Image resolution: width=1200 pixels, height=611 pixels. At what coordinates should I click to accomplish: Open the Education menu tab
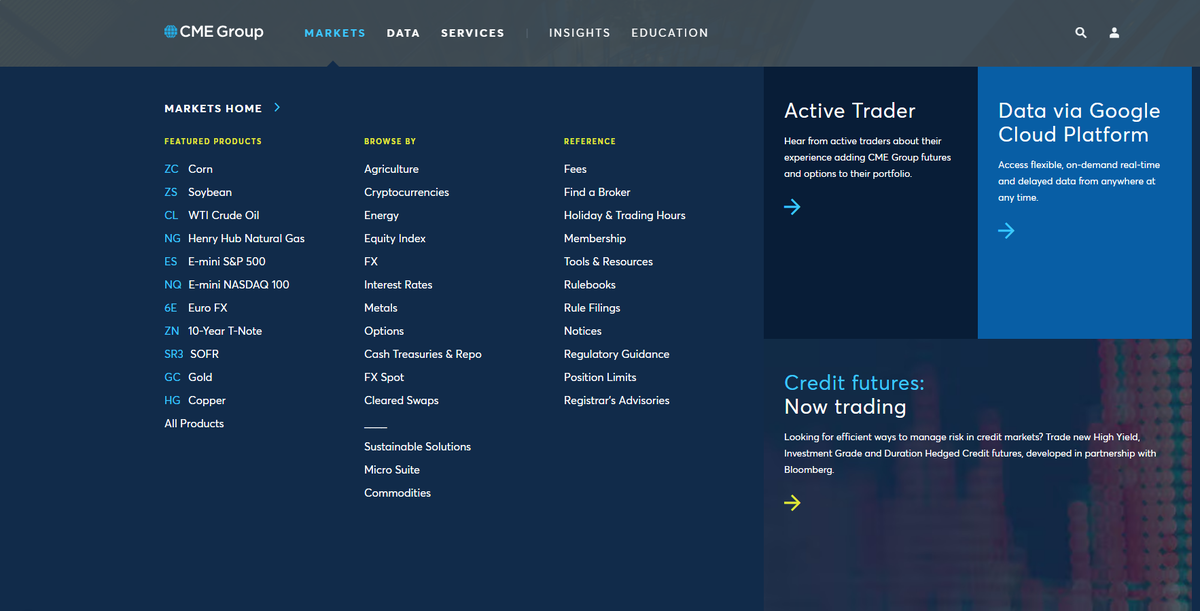[x=669, y=33]
